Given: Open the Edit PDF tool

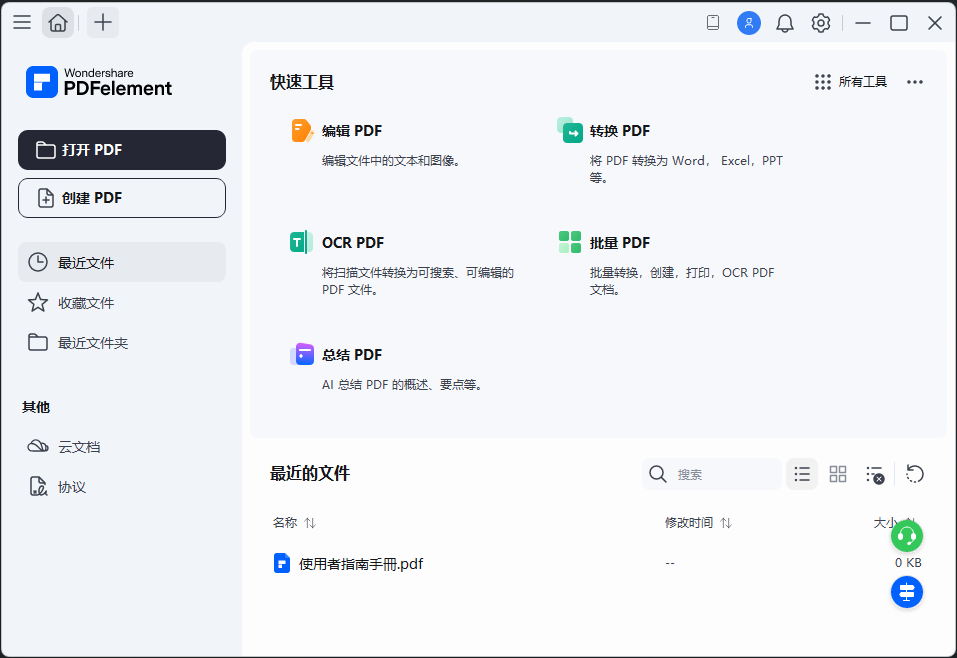Looking at the screenshot, I should [x=350, y=131].
